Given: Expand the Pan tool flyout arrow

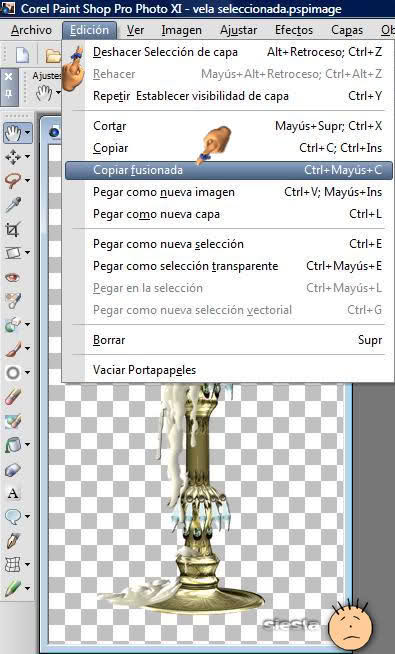Looking at the screenshot, I should (28, 133).
